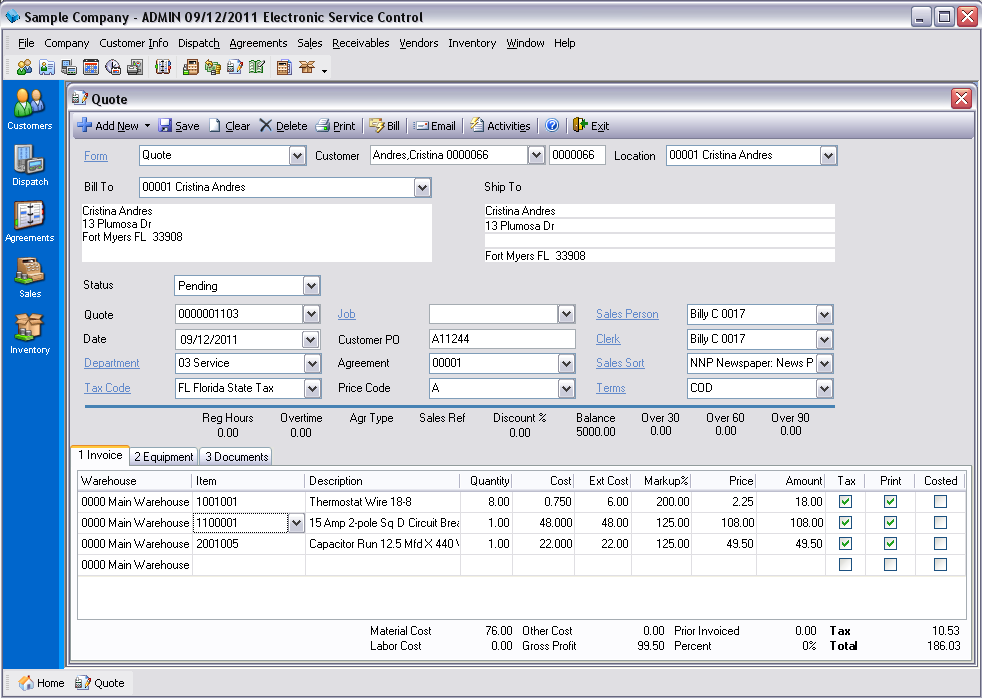This screenshot has height=699, width=982.
Task: Expand the Status dropdown
Action: [x=311, y=286]
